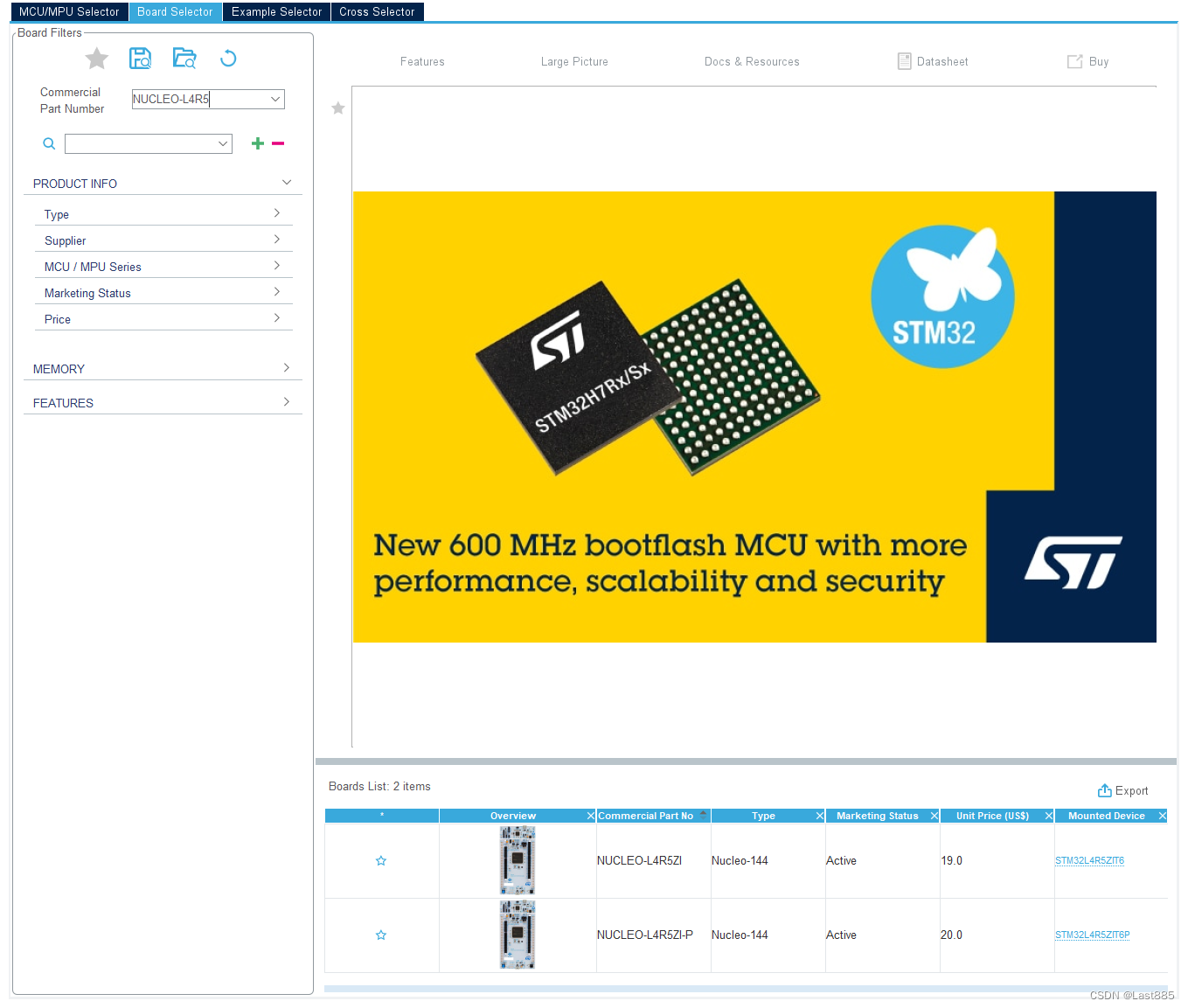Collapse the PRODUCT INFO section
The height and width of the screenshot is (1008, 1188).
287,183
